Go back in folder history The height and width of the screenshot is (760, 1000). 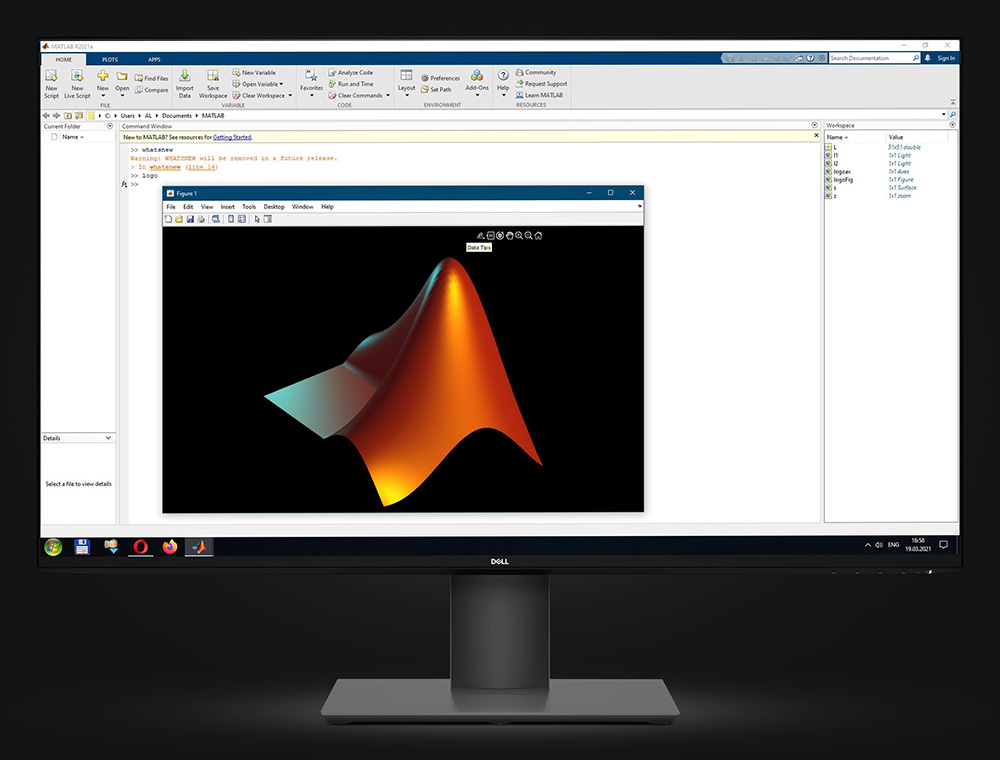pos(46,115)
